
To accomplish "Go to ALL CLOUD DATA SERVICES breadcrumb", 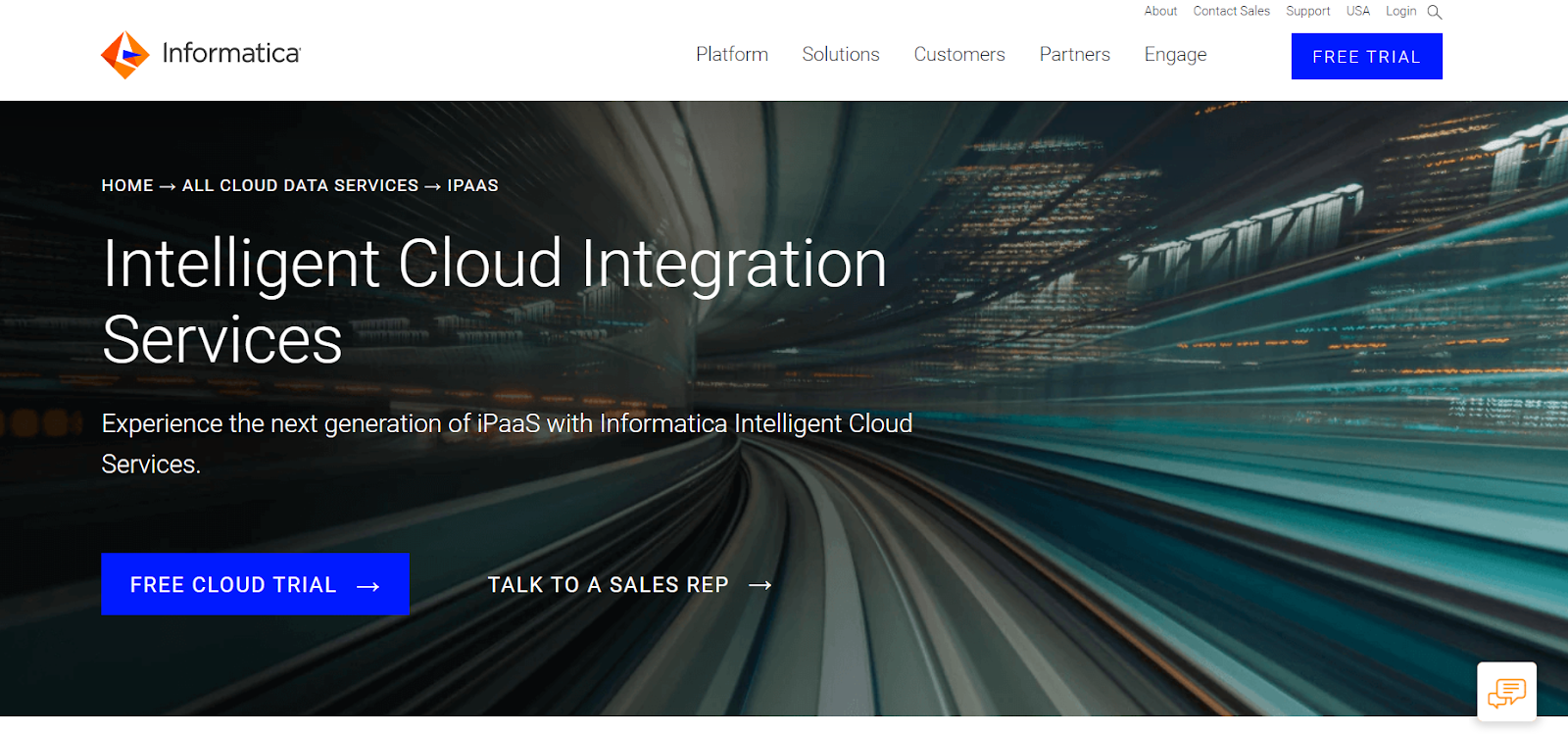I will click(x=300, y=185).
